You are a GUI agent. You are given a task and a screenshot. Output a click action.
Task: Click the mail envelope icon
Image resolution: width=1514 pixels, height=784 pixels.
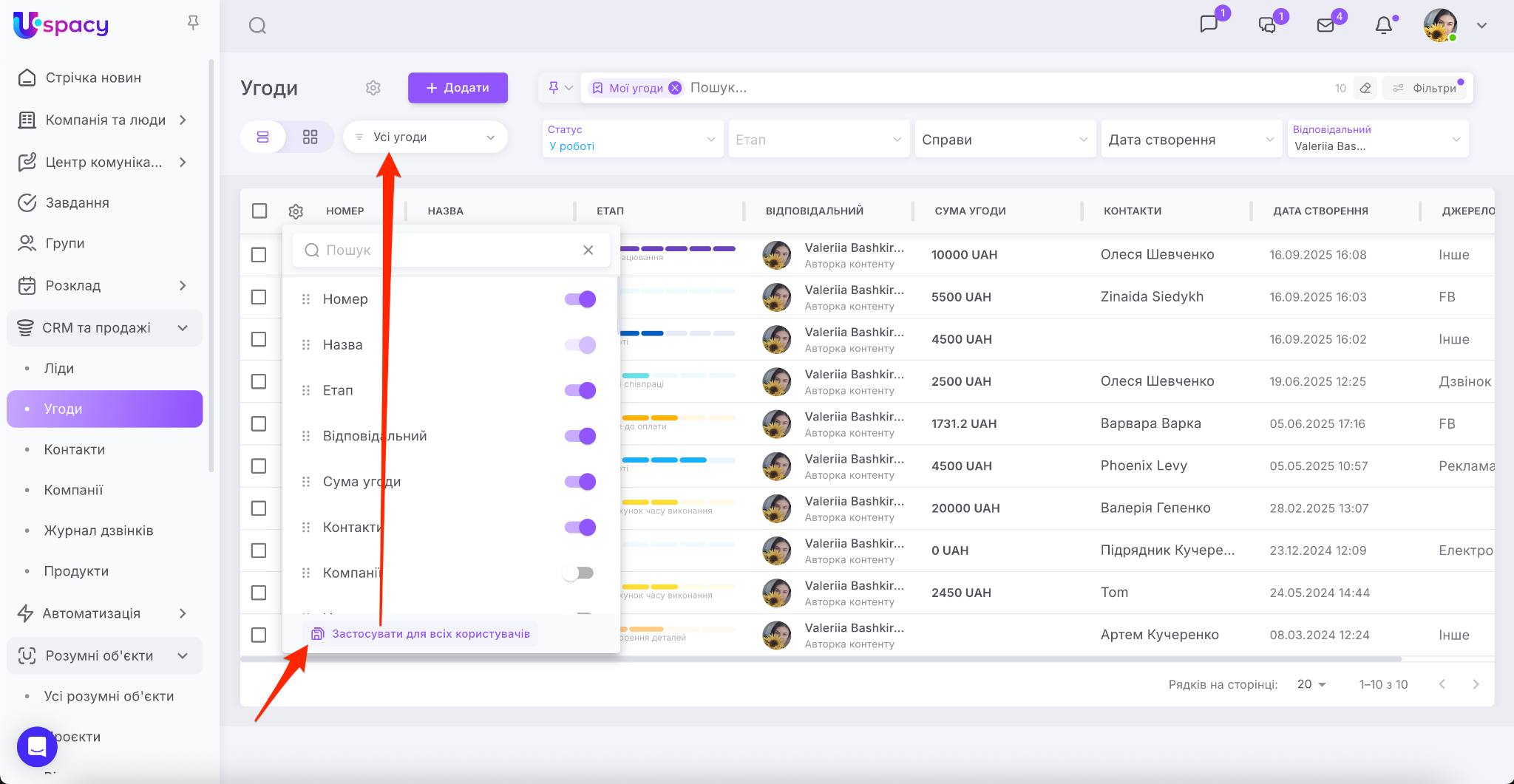tap(1325, 26)
